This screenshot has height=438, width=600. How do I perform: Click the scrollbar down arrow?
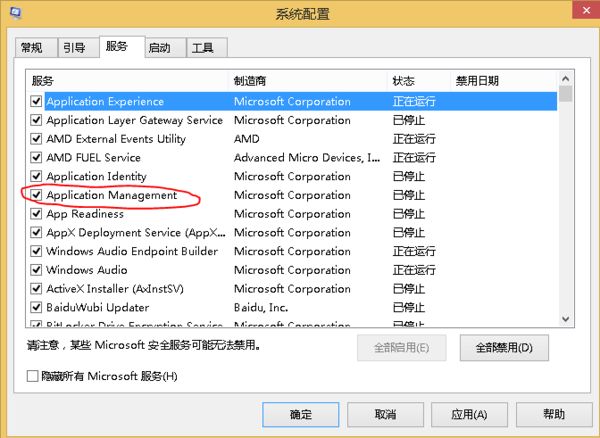(x=566, y=319)
